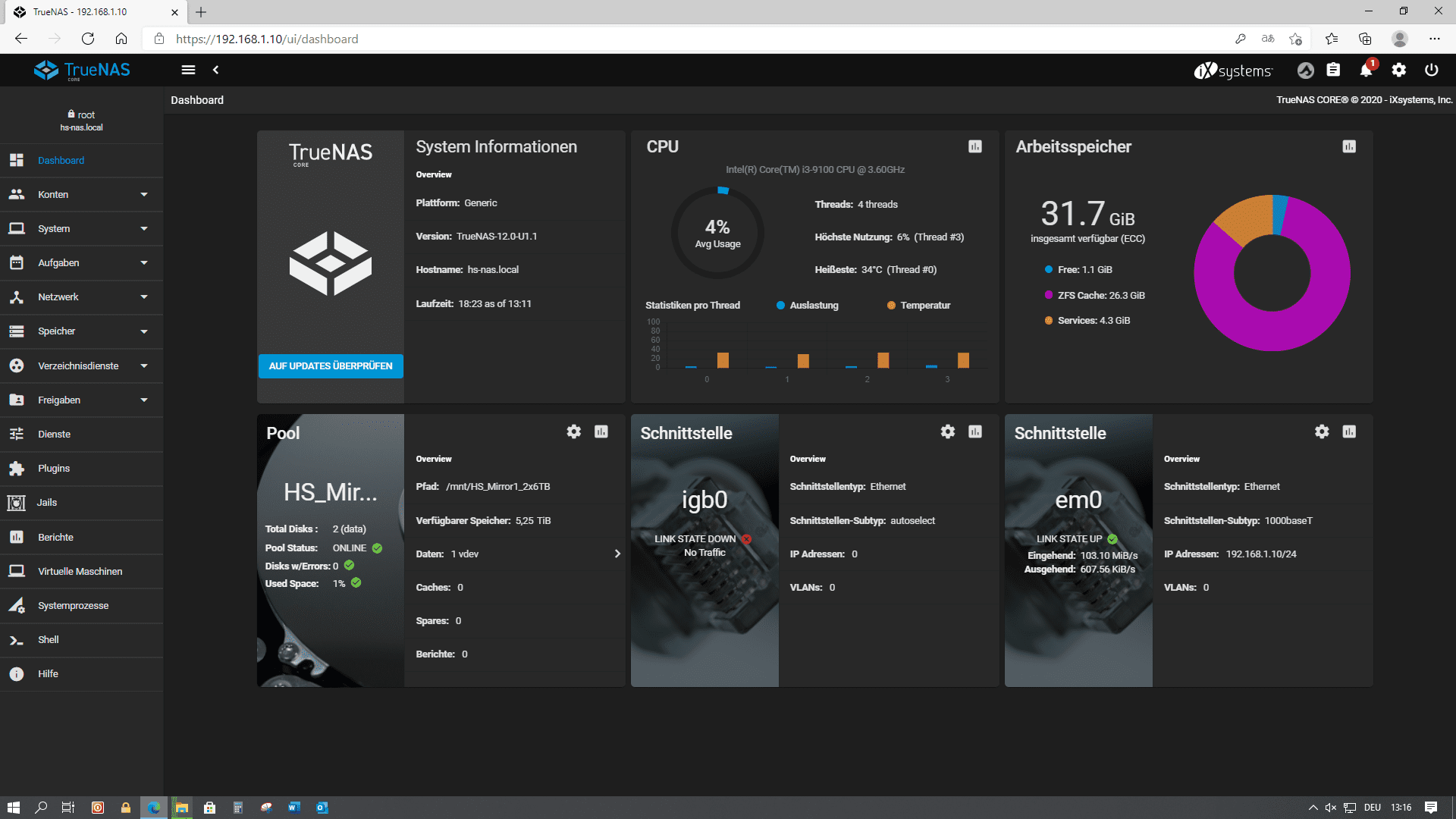Open the TrueCommand status icon

tap(1305, 71)
